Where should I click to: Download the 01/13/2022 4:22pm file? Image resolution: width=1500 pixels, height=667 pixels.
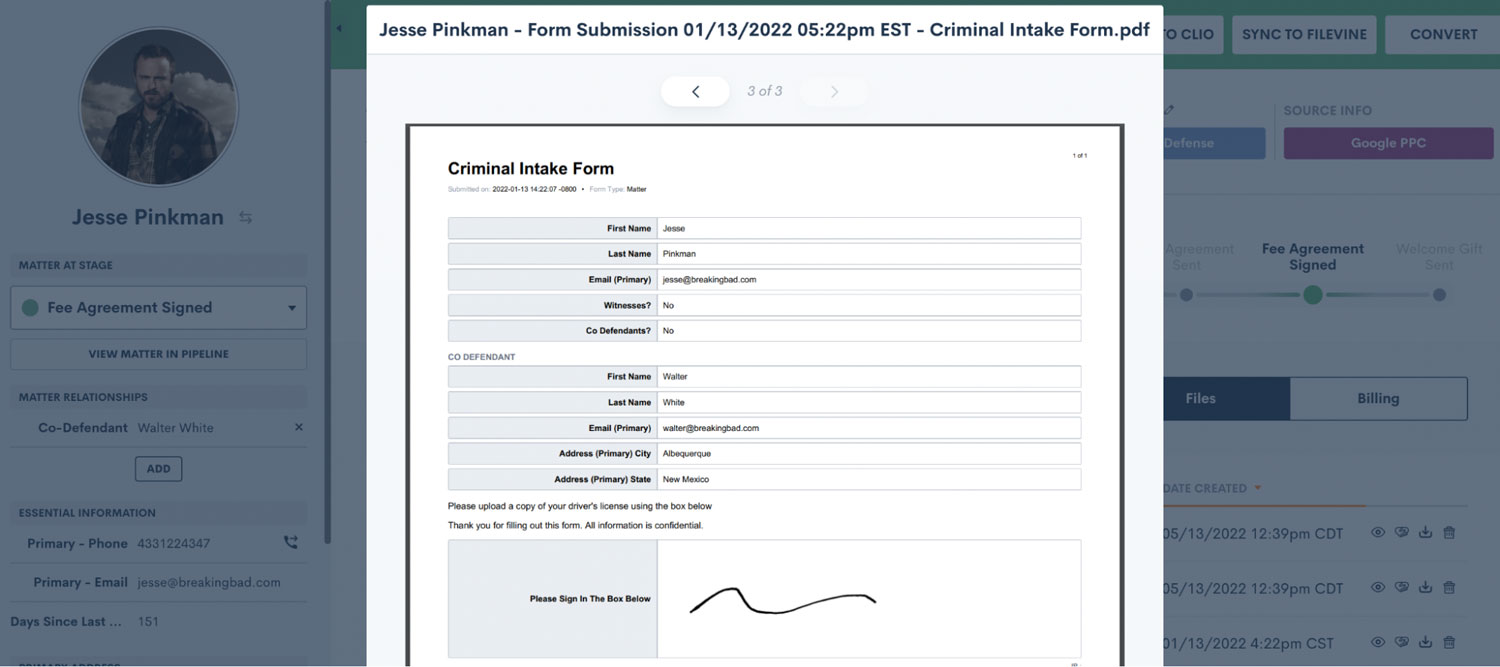[1425, 642]
